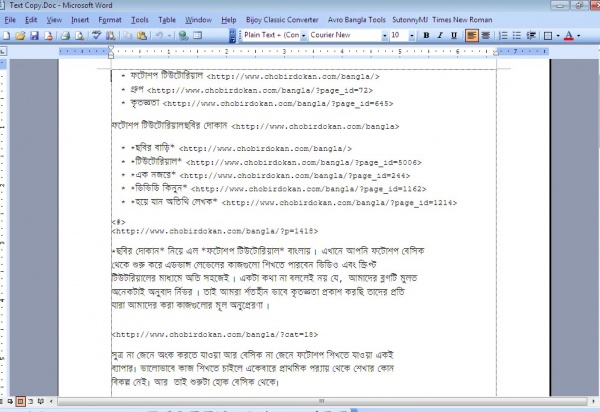600x412 pixels.
Task: Select the Print Layout view button
Action: [x=21, y=401]
